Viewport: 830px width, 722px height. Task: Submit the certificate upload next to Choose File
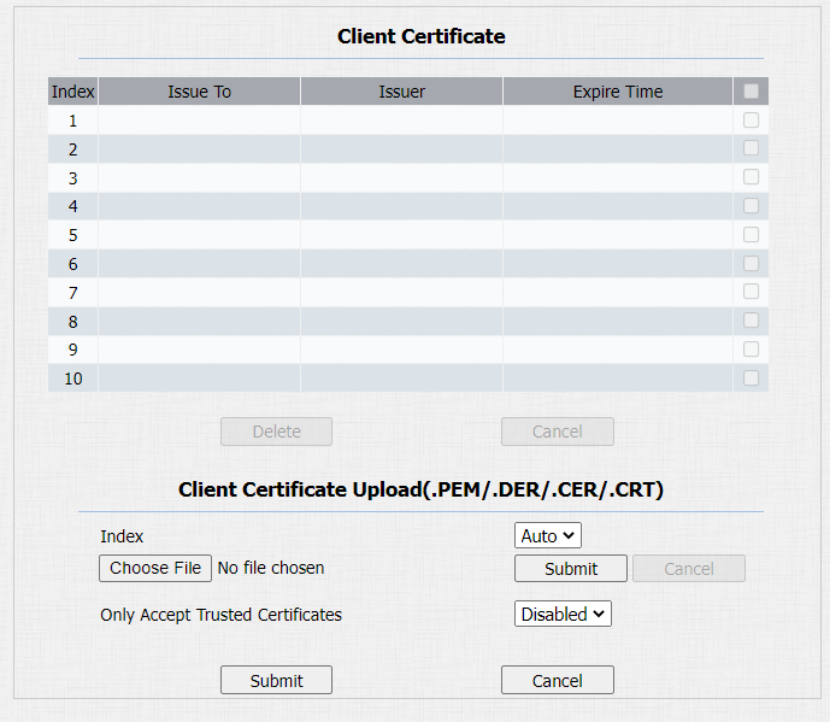(x=571, y=568)
